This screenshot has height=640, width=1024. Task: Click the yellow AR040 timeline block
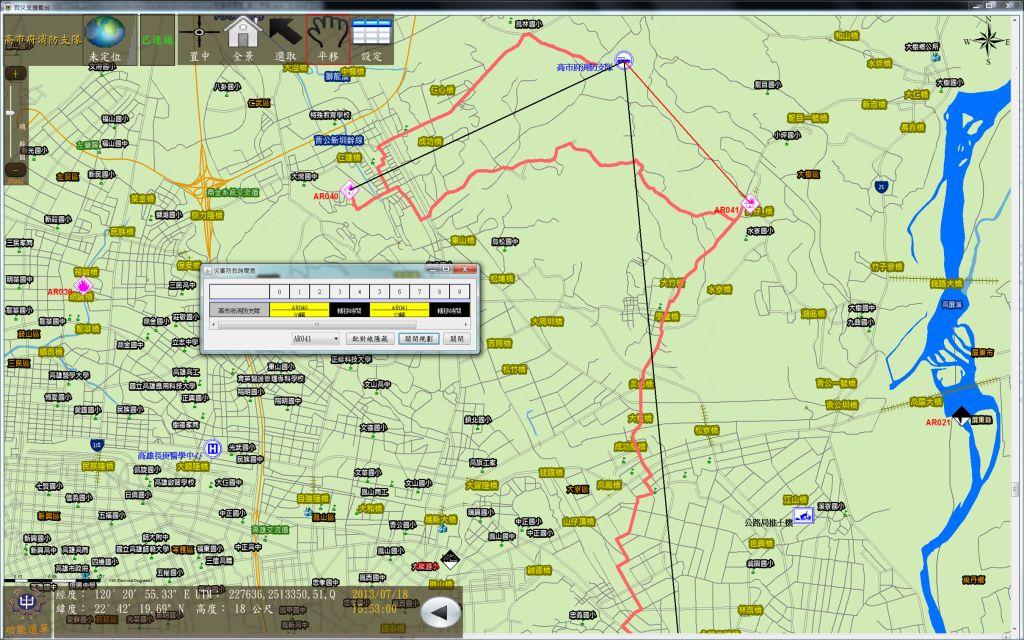pos(299,310)
